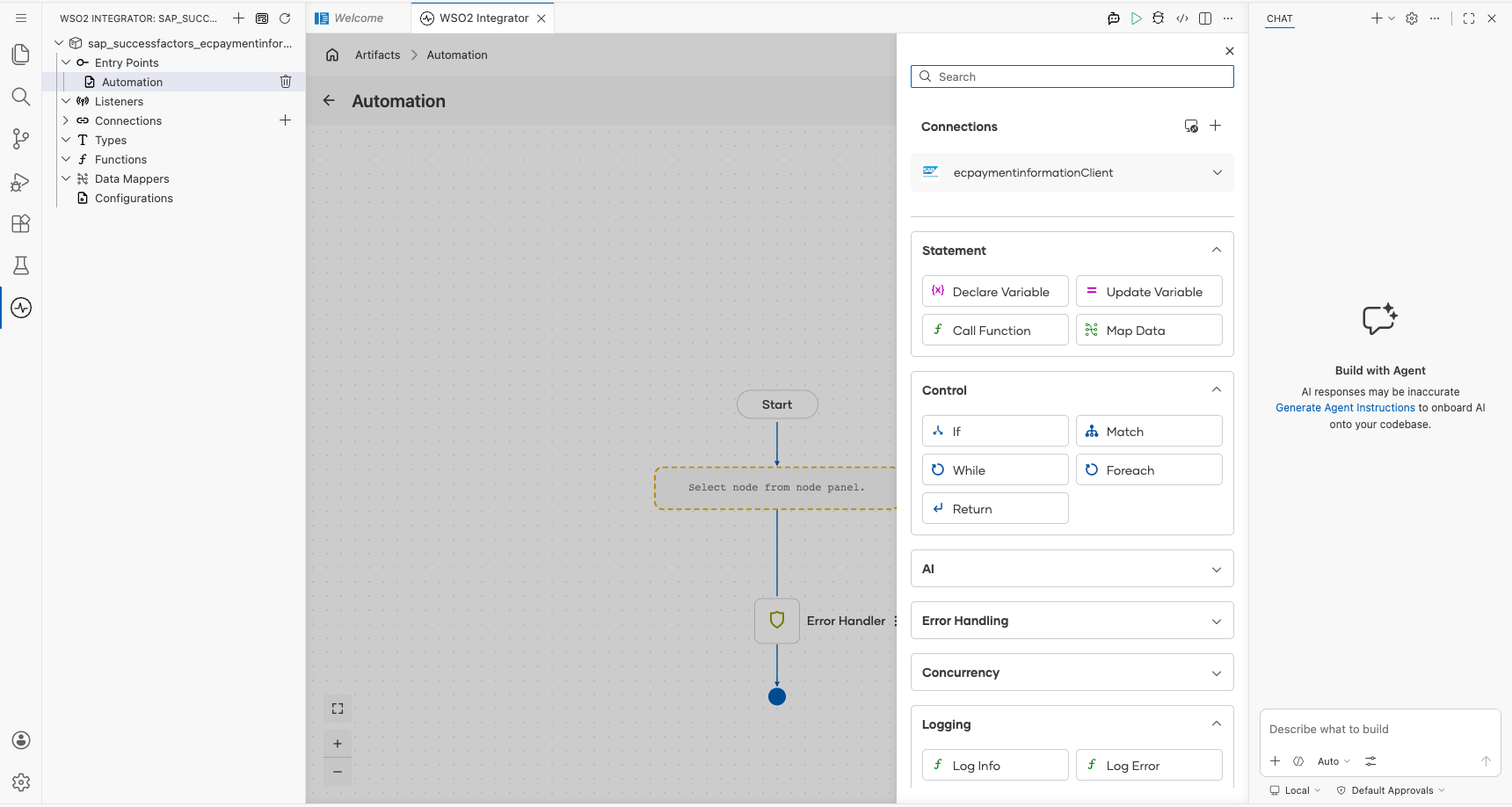Click the Describe what to build input
This screenshot has height=807, width=1512.
point(1380,729)
